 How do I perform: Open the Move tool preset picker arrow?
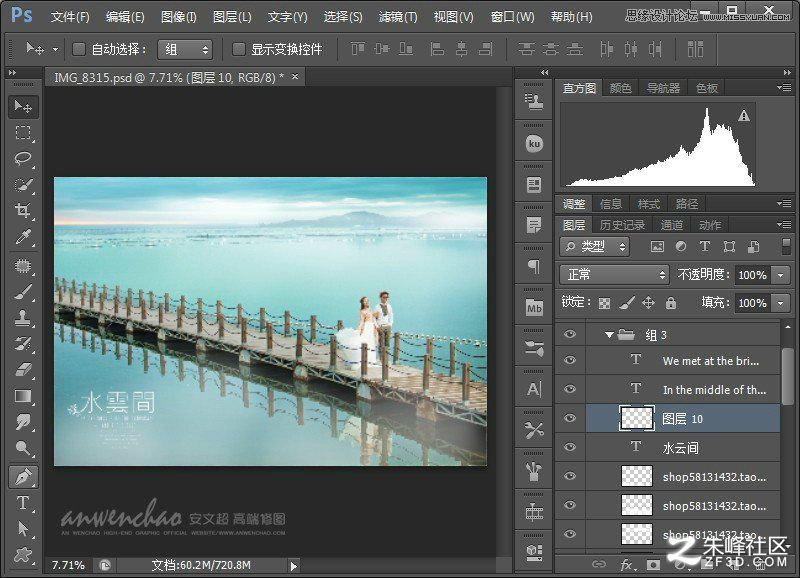(55, 50)
